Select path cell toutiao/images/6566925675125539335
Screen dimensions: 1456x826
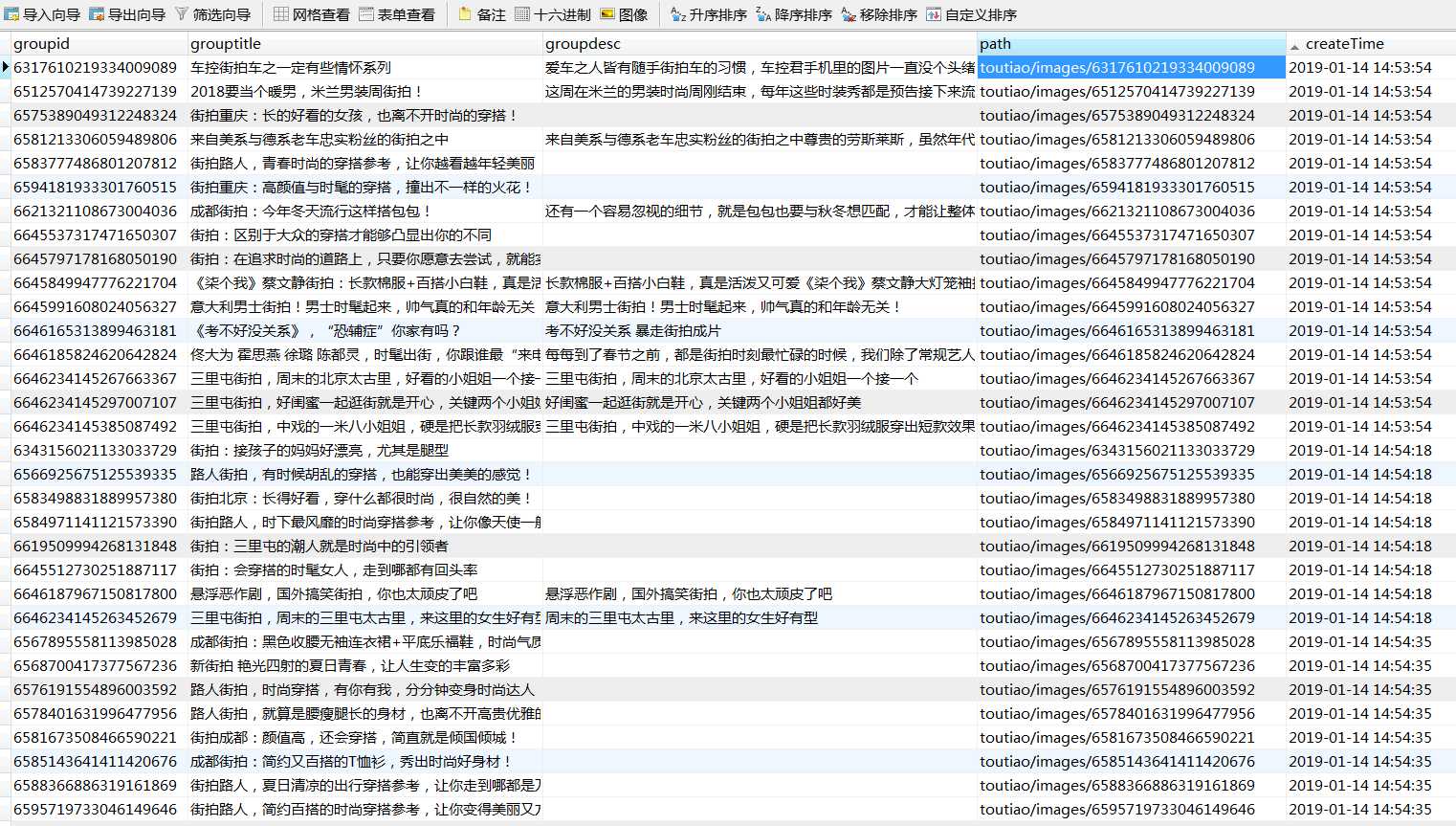[1132, 474]
